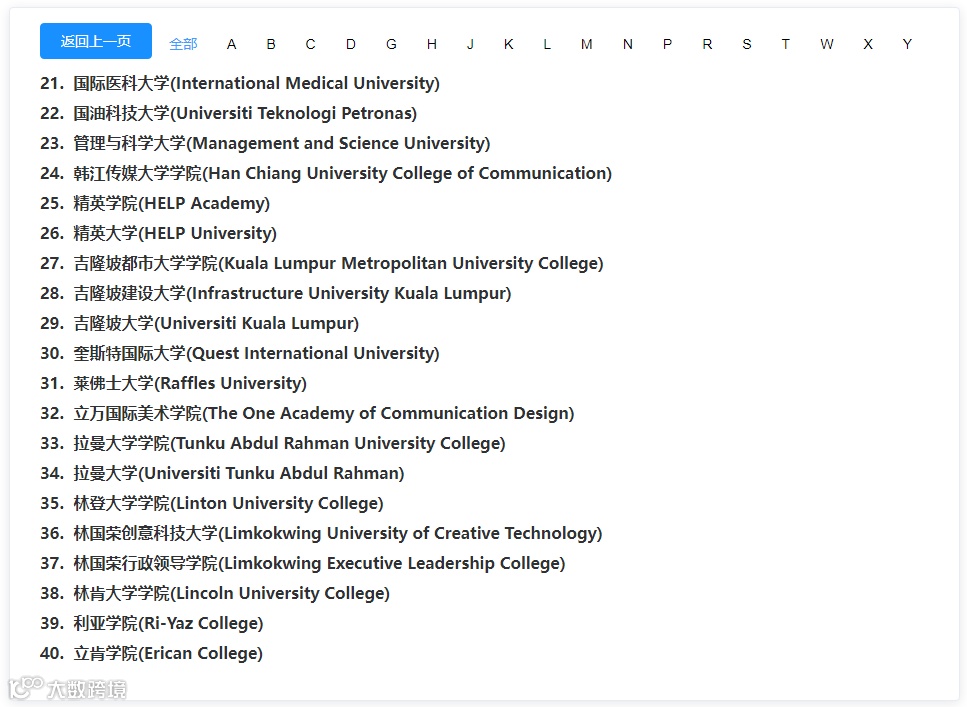Filter list by letter C

point(310,44)
